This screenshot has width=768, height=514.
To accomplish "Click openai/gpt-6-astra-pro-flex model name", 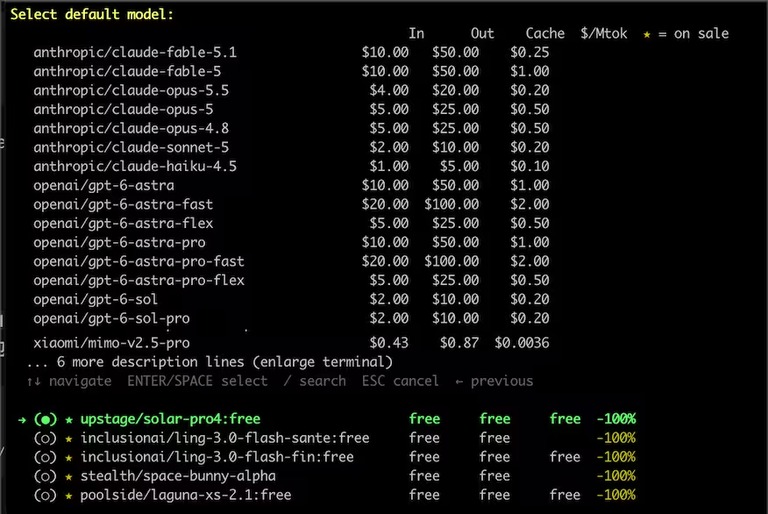I will click(139, 280).
